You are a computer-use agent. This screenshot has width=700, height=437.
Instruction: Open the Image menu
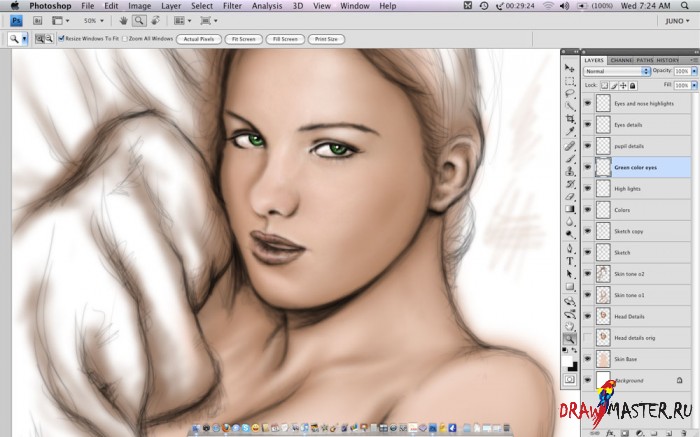coord(139,6)
